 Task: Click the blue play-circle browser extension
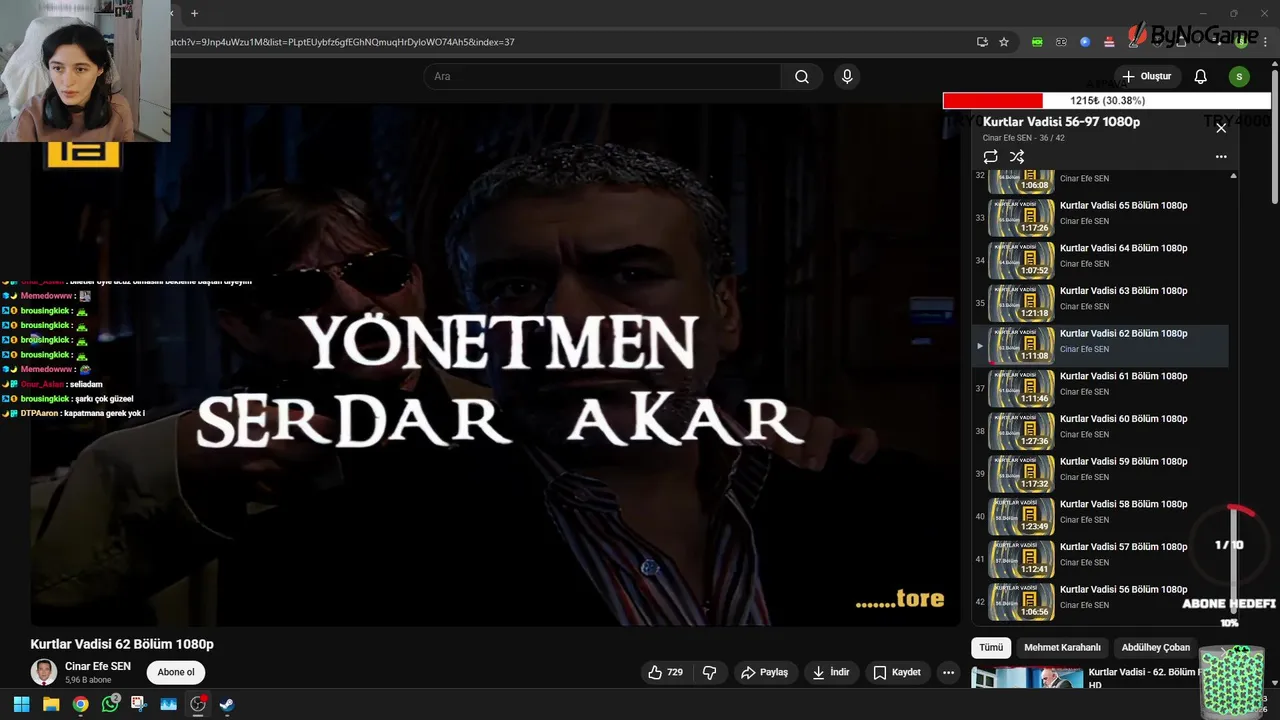(x=1085, y=42)
